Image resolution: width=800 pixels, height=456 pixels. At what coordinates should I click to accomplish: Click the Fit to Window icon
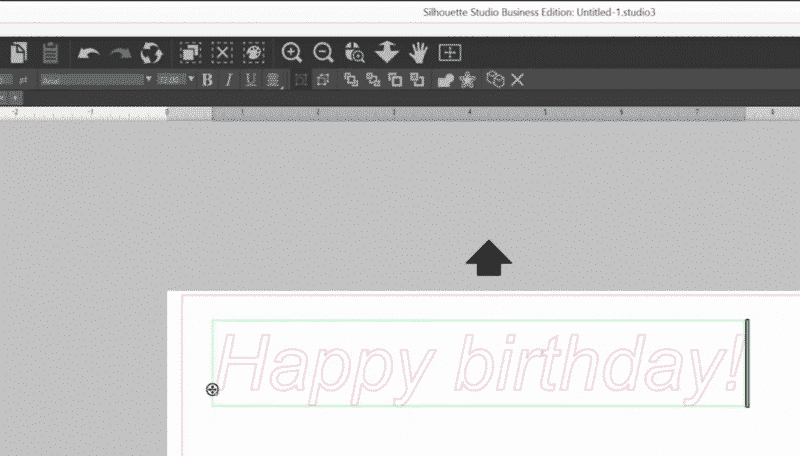450,53
